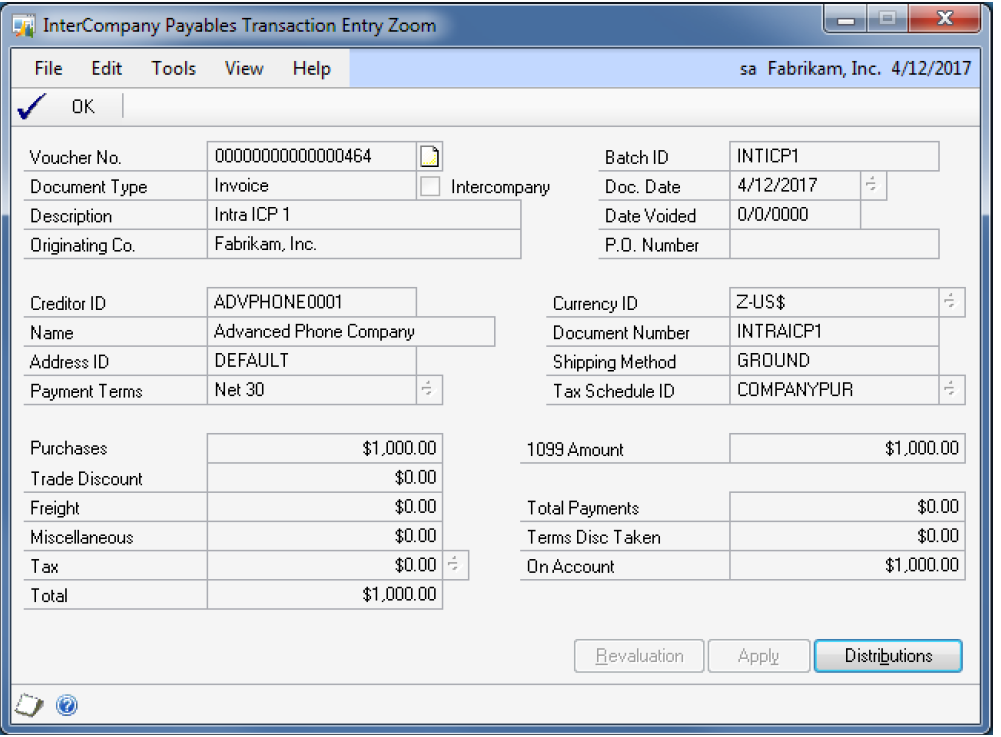Expand the Tax amount arrow

point(454,566)
